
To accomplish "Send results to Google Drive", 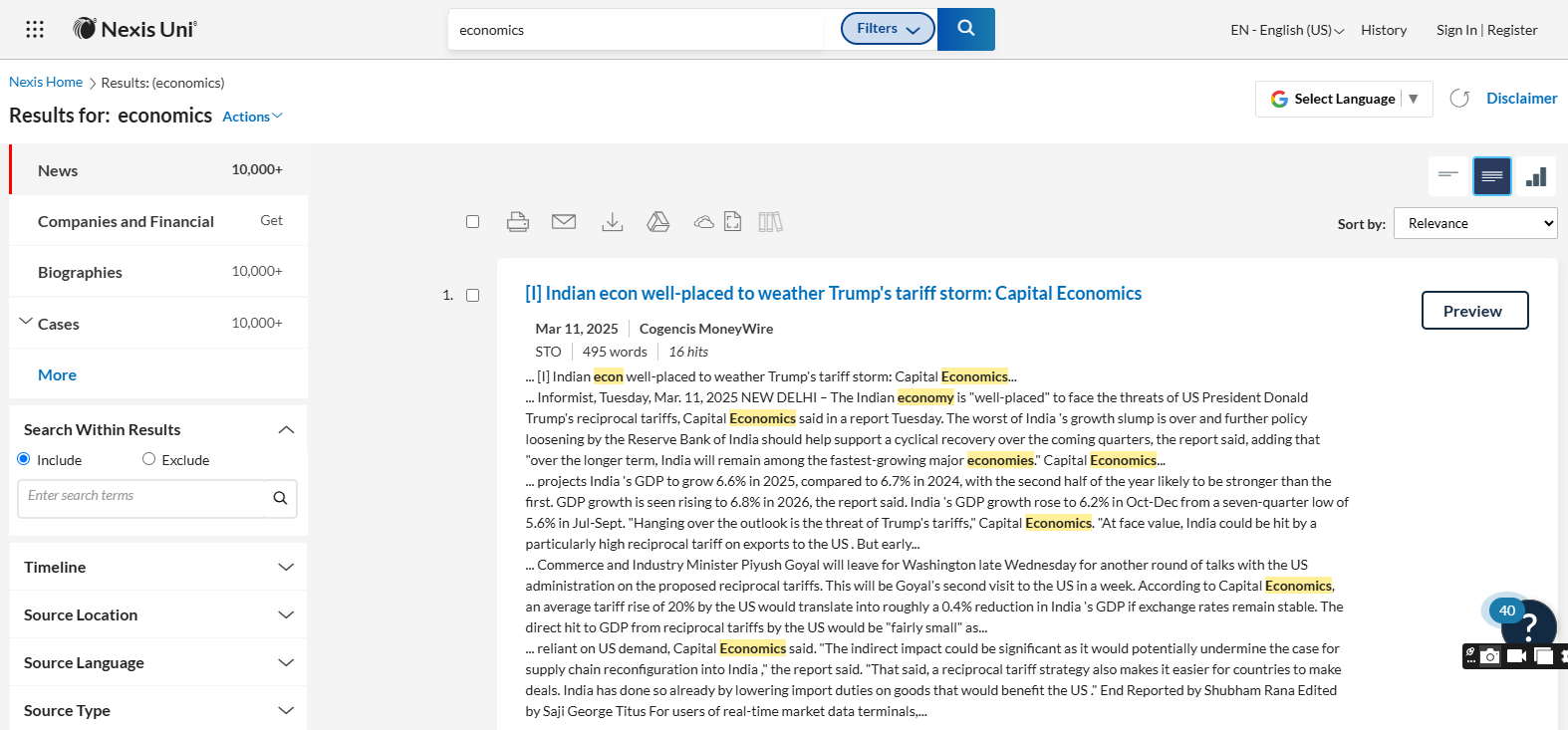I will coord(658,222).
